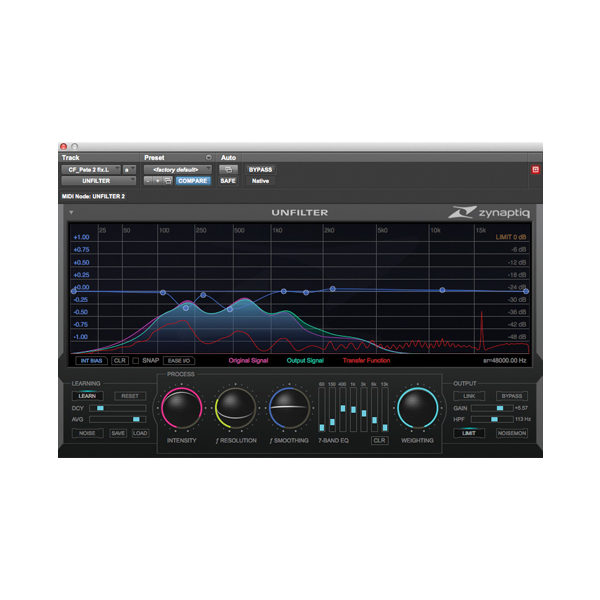
Task: Adjust the DCY slider
Action: pyautogui.click(x=117, y=408)
